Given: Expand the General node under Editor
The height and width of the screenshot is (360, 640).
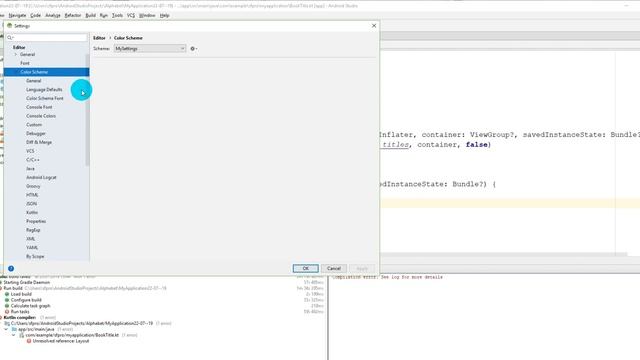Looking at the screenshot, I should tap(16, 54).
